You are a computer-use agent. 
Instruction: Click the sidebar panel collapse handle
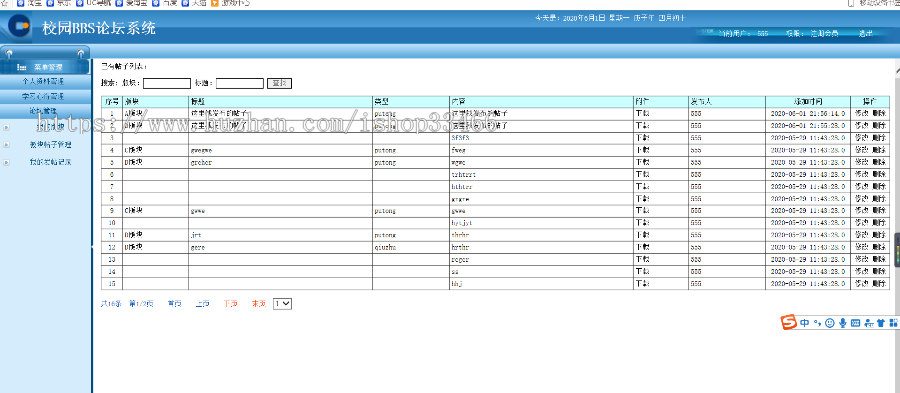click(x=91, y=246)
